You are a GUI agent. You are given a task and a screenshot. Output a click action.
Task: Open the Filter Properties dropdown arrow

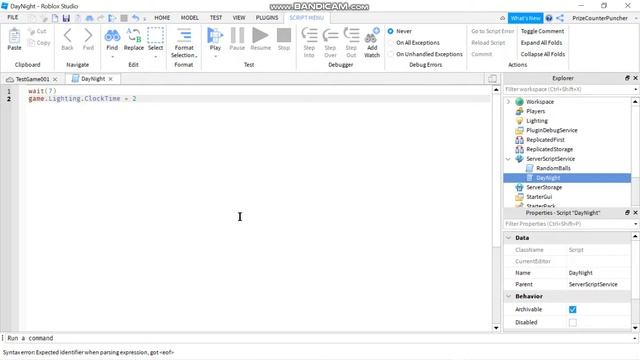[635, 224]
